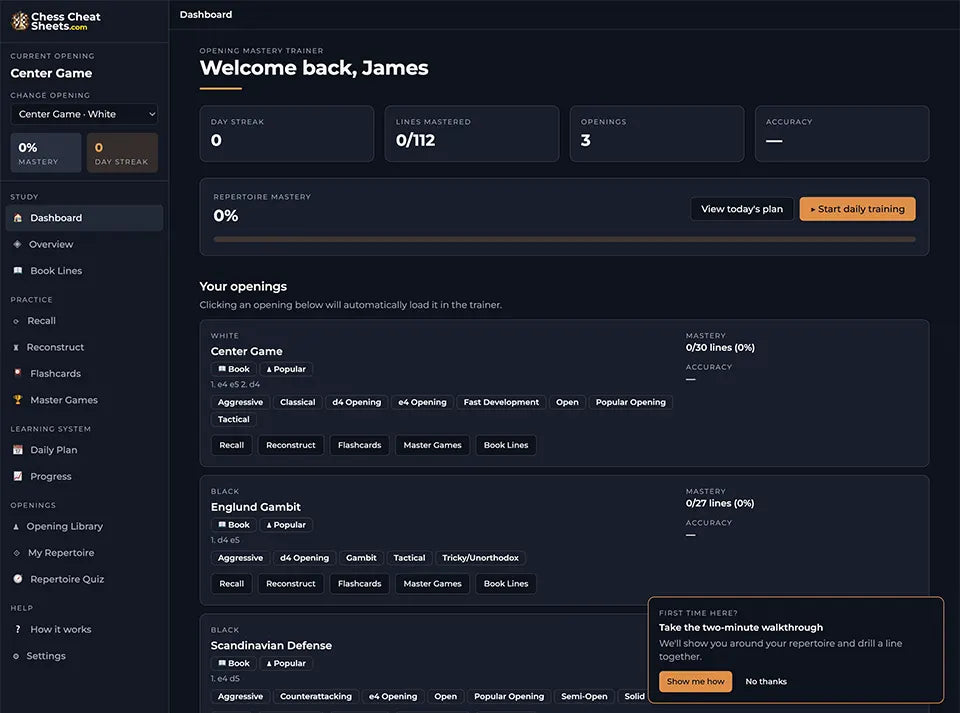The height and width of the screenshot is (713, 960).
Task: Open the How it works help icon
Action: (x=18, y=629)
